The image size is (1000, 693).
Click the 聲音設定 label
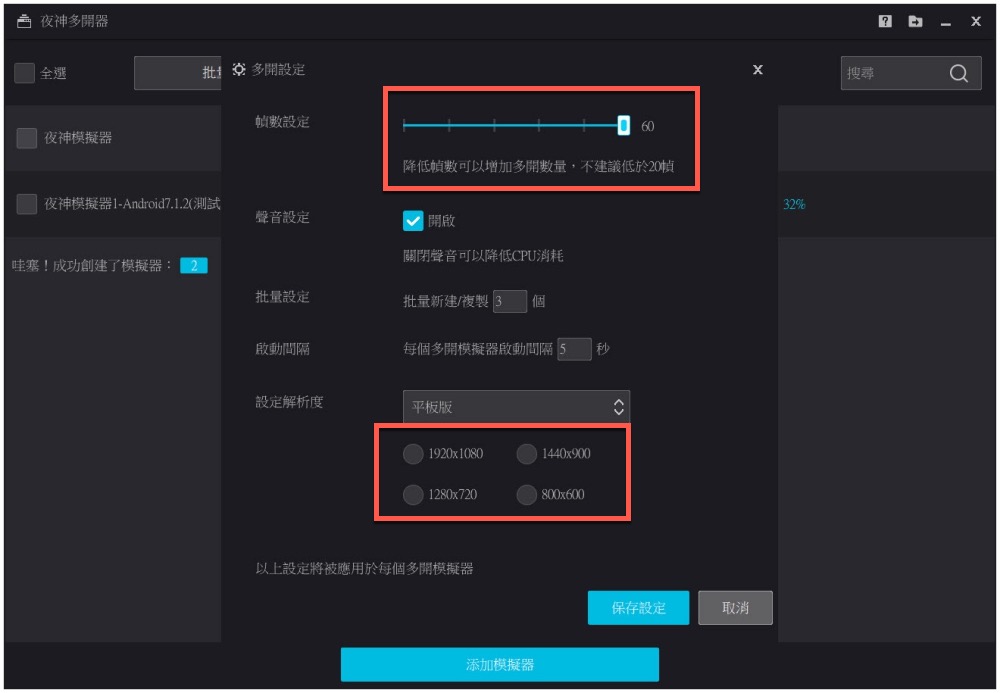click(x=283, y=217)
